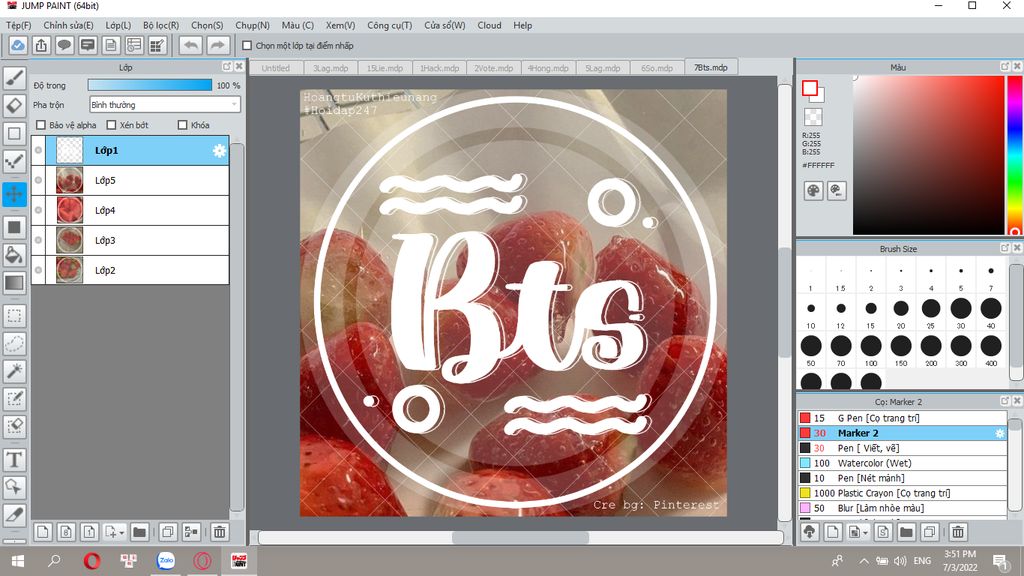Switch to the 3Lag.mdp tab
The height and width of the screenshot is (576, 1024).
pyautogui.click(x=330, y=68)
